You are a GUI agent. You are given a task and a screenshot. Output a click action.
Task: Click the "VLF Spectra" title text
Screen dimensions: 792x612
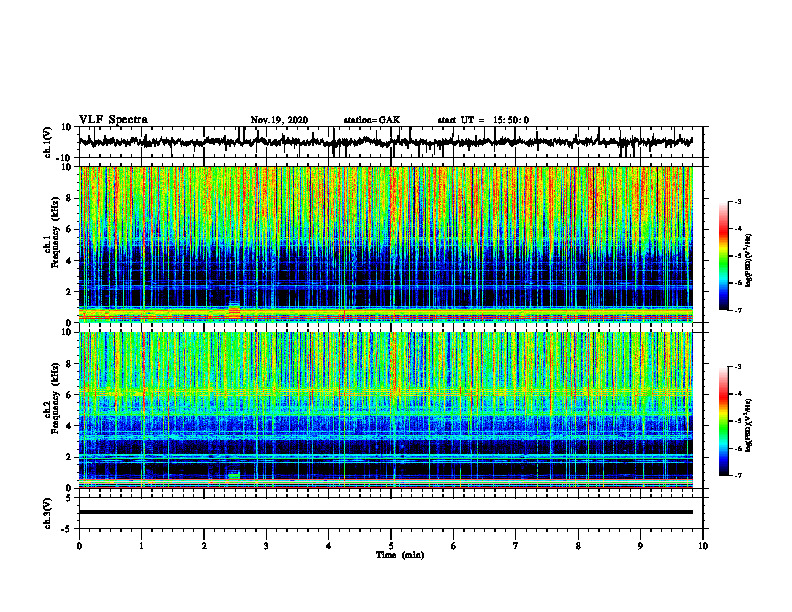click(x=113, y=120)
